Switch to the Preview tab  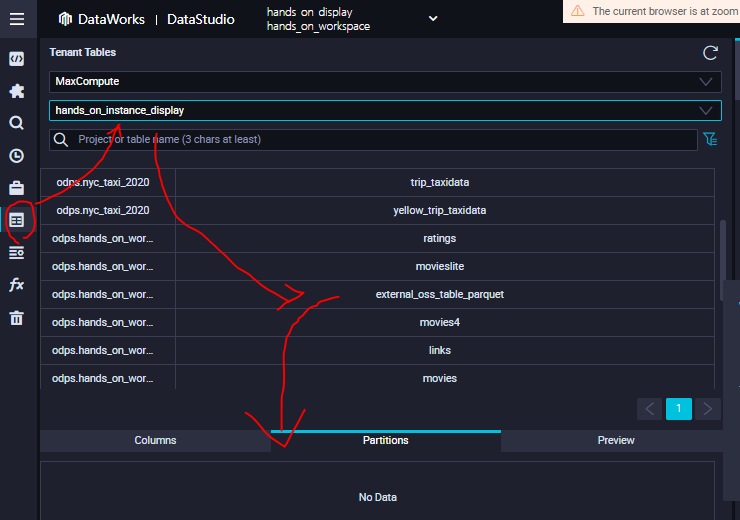click(615, 440)
